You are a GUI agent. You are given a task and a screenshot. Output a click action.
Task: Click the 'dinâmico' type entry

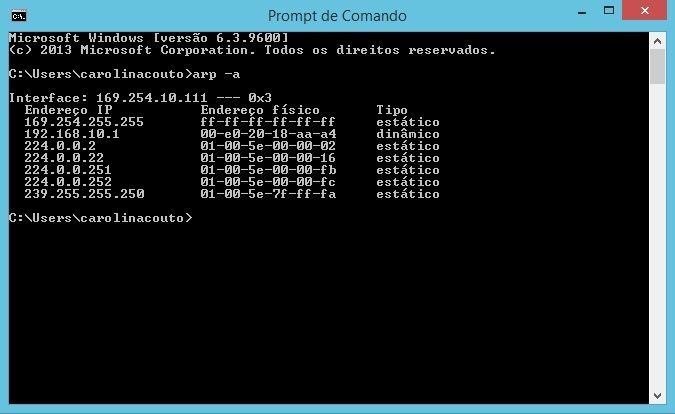pos(408,134)
